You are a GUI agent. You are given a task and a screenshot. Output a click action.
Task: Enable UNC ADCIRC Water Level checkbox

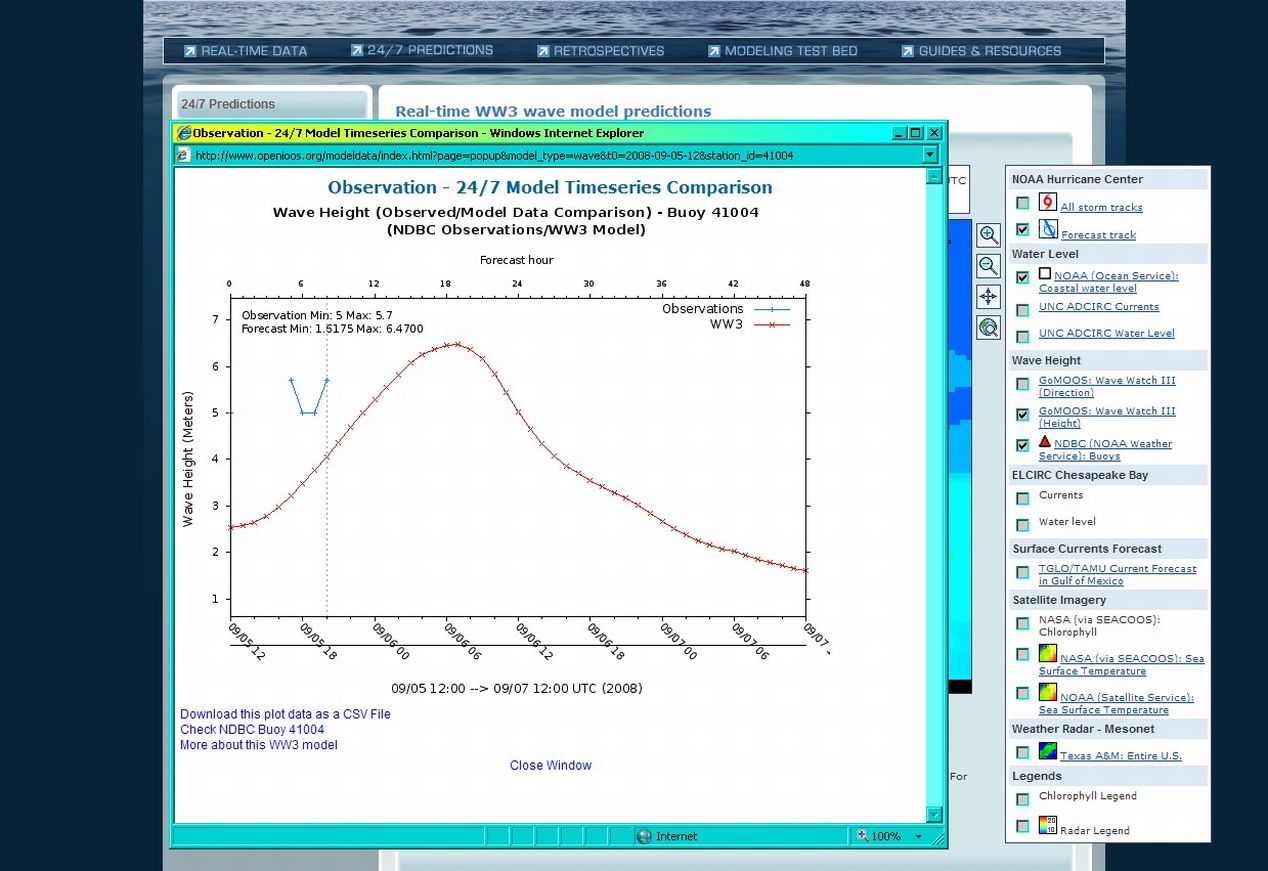(1023, 337)
